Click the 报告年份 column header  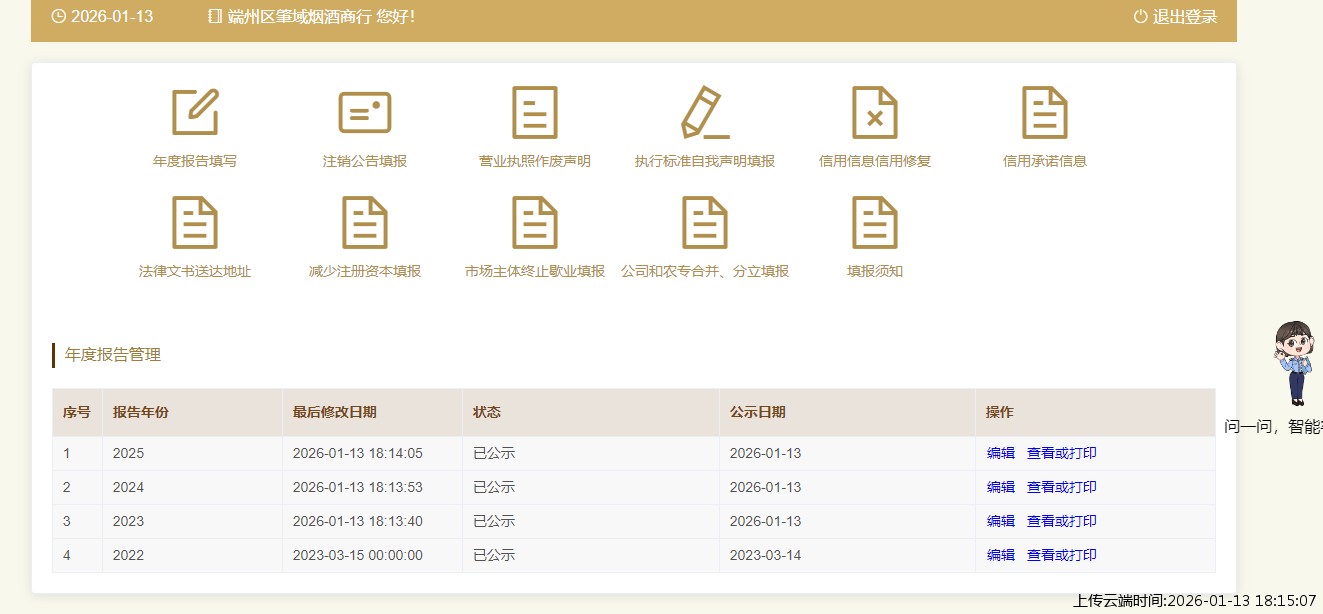(141, 412)
